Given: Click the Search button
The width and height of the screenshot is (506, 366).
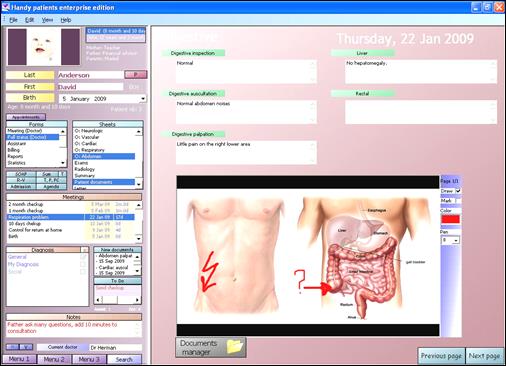Looking at the screenshot, I should coord(124,359).
